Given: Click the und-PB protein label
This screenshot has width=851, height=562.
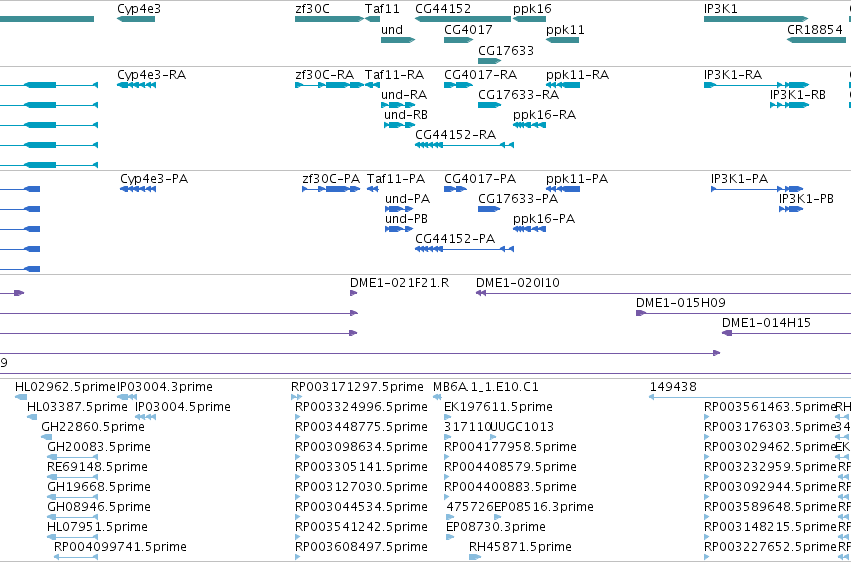Looking at the screenshot, I should click(x=407, y=219).
